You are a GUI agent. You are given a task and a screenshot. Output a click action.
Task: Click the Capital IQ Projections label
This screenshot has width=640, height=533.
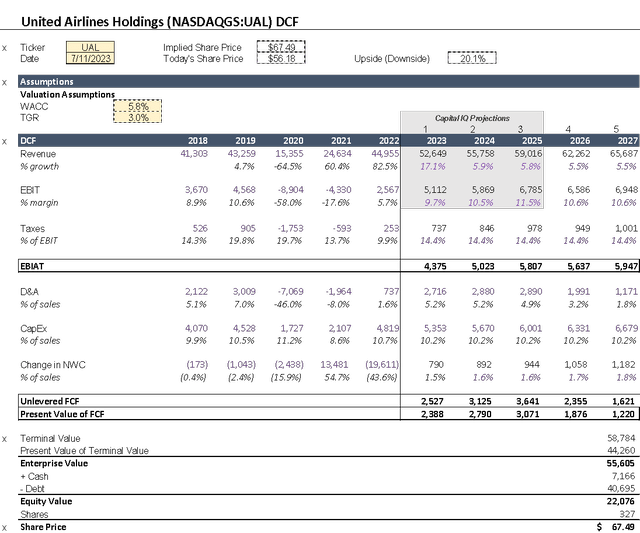[472, 118]
